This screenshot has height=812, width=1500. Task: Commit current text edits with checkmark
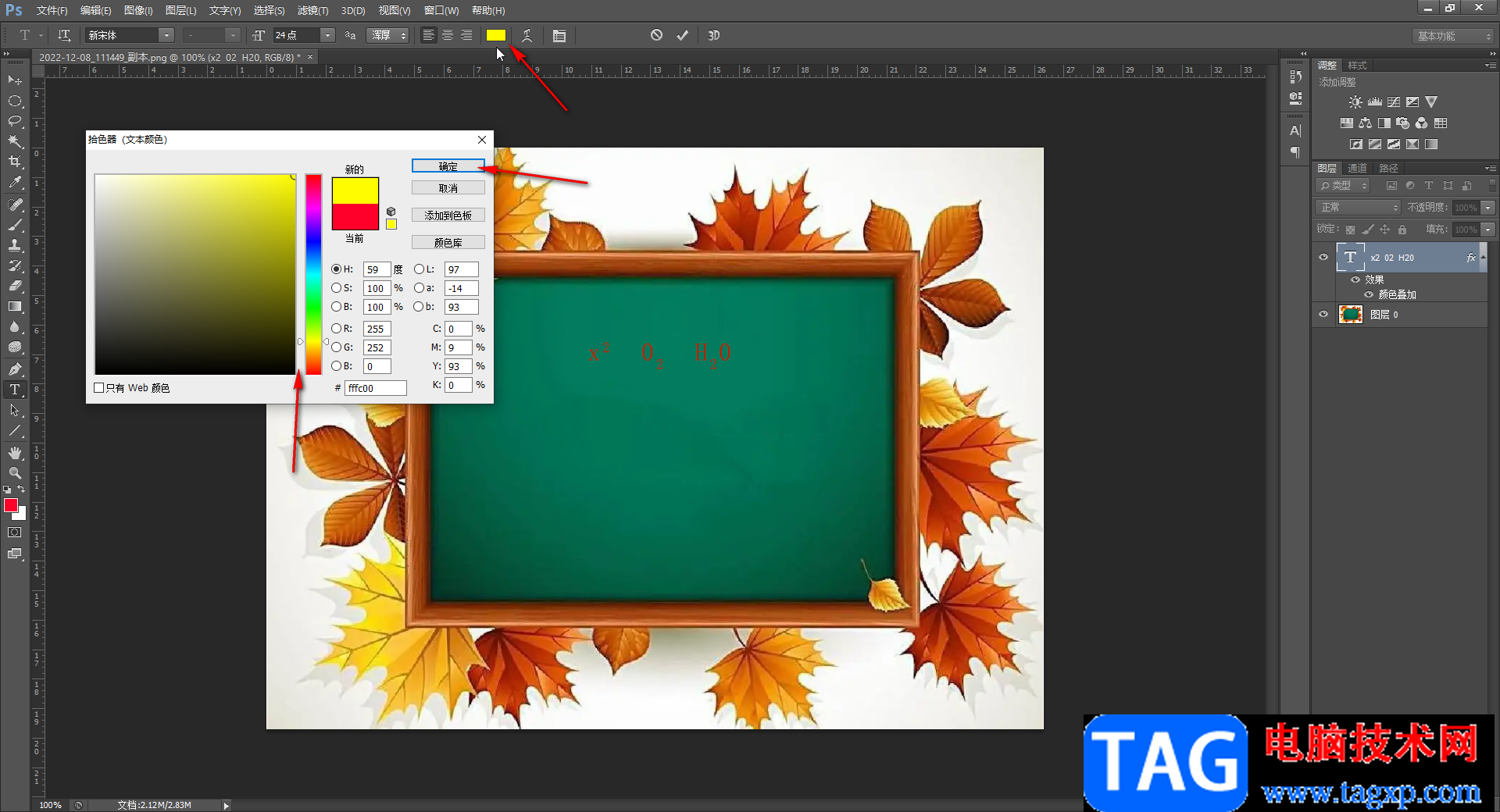pos(683,35)
